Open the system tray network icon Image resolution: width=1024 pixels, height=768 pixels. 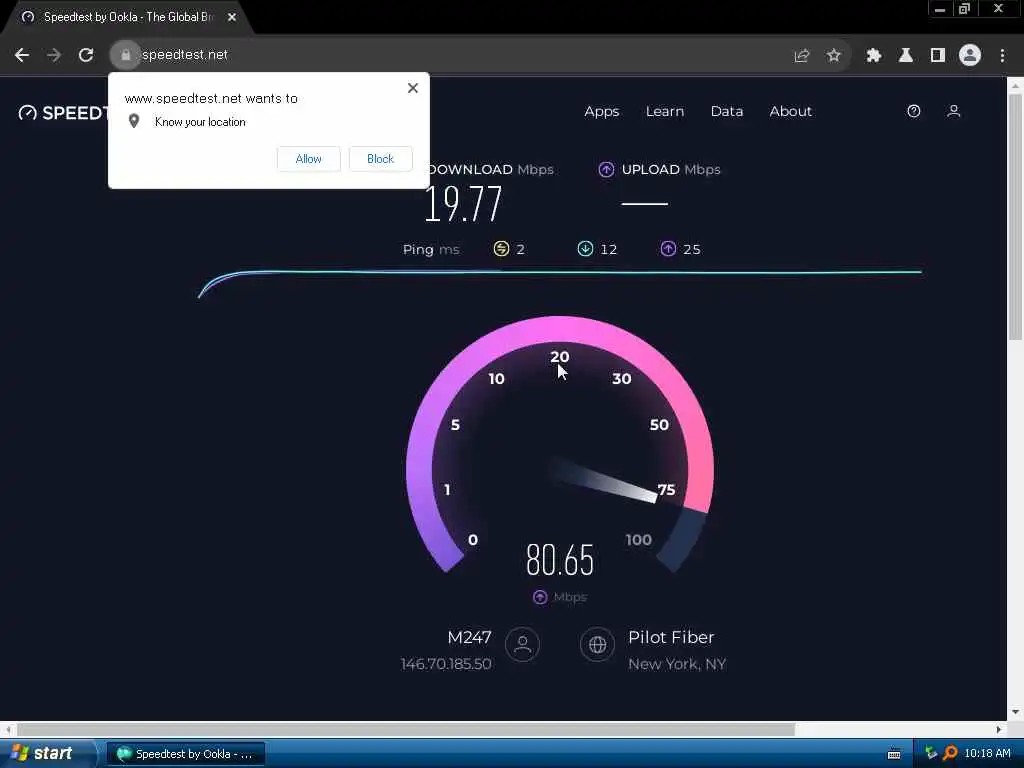[931, 753]
